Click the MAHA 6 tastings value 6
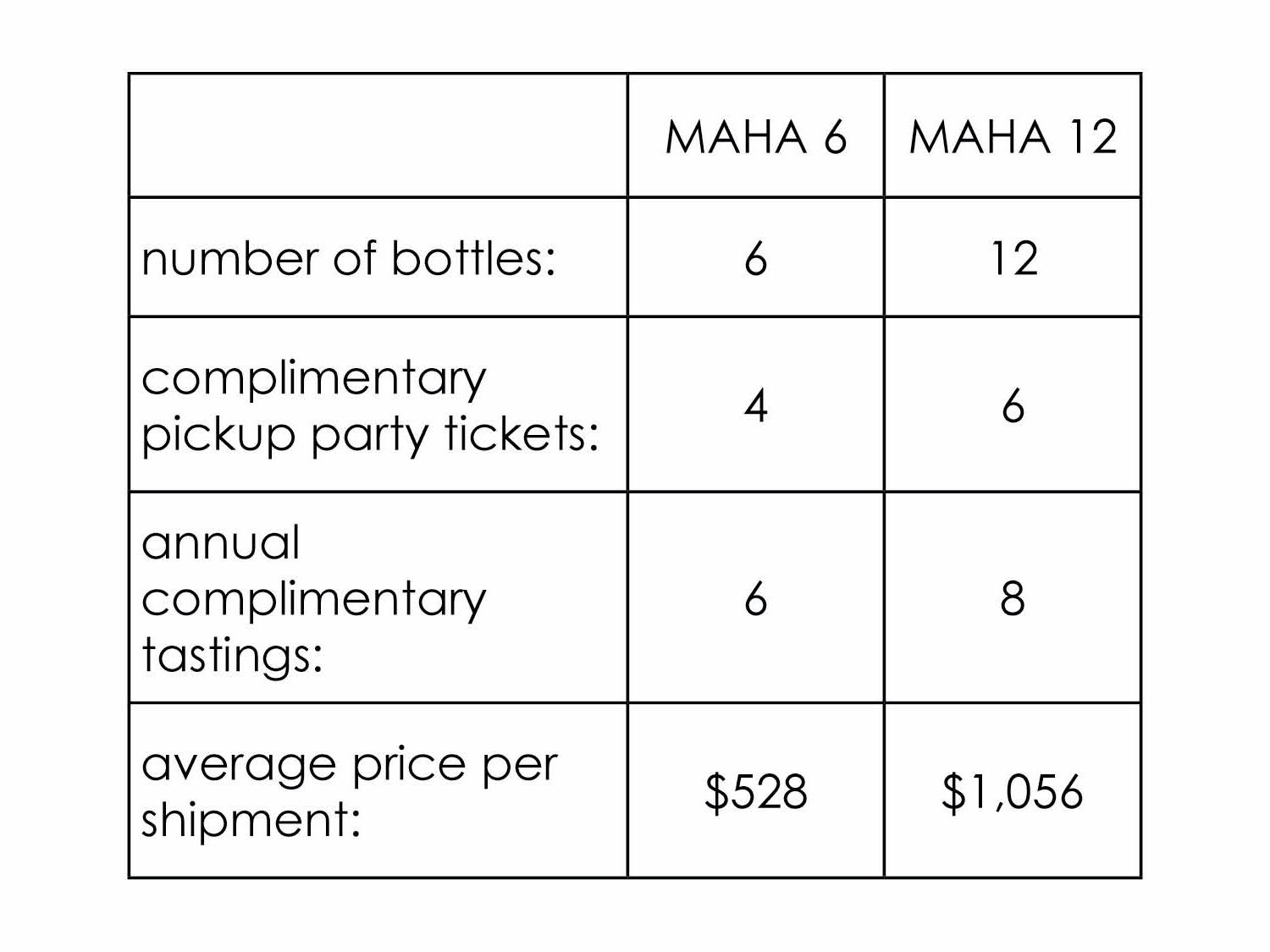The image size is (1270, 952). 756,598
